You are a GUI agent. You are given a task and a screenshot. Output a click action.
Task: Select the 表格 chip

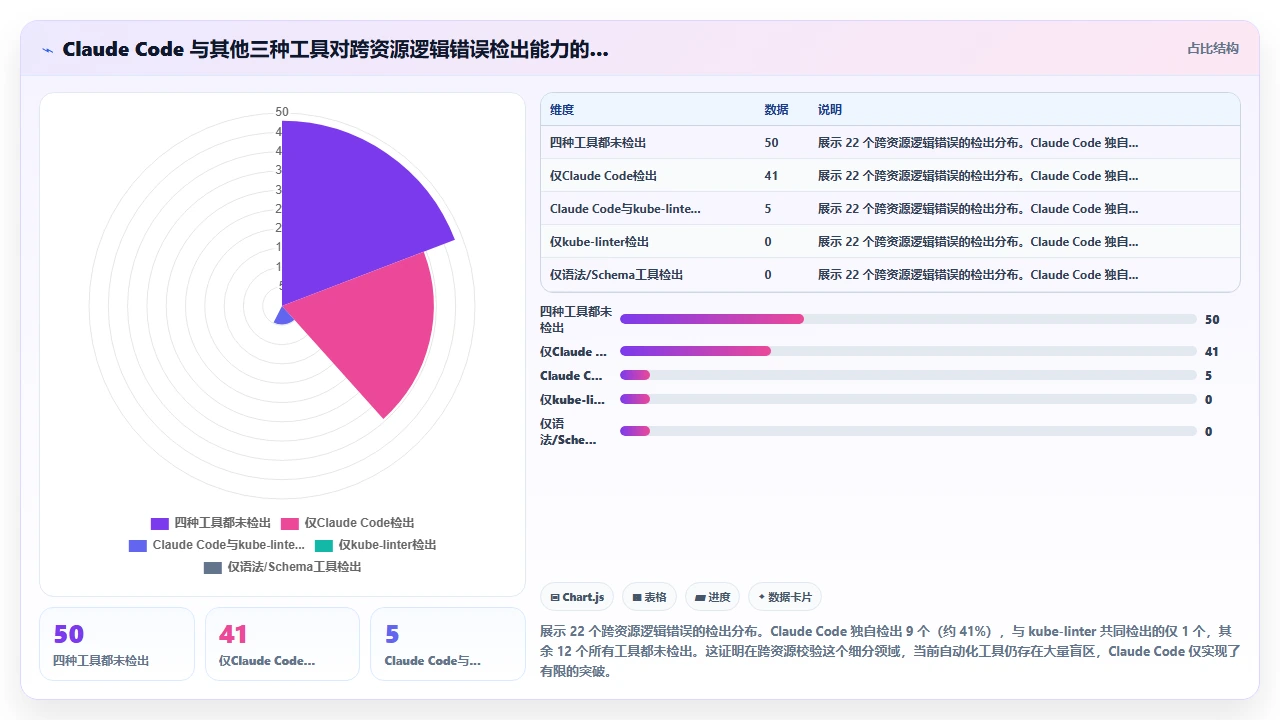click(649, 597)
